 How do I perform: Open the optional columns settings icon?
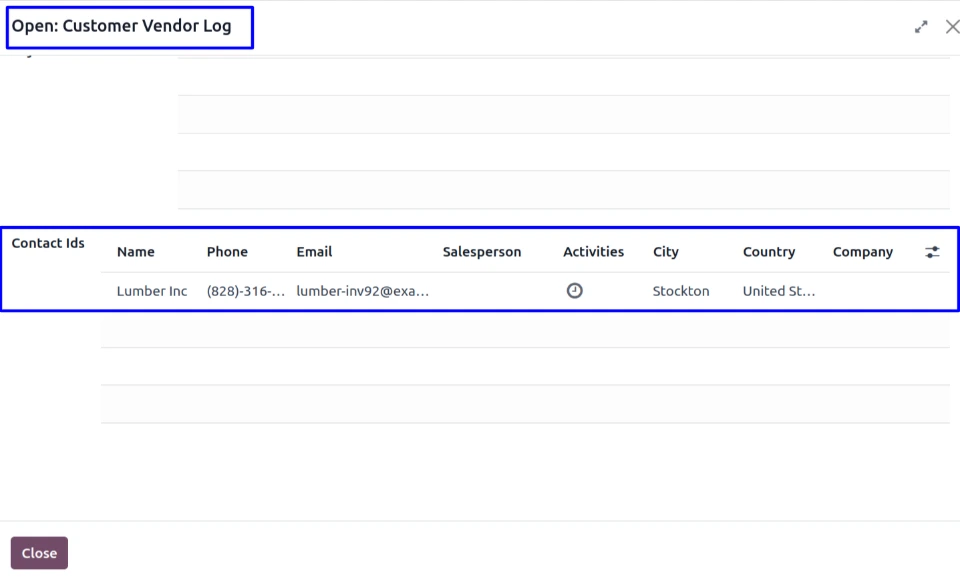(x=932, y=252)
